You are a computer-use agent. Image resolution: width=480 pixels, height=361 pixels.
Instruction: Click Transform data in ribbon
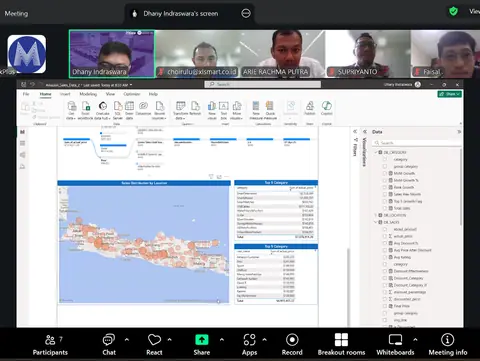coord(181,110)
